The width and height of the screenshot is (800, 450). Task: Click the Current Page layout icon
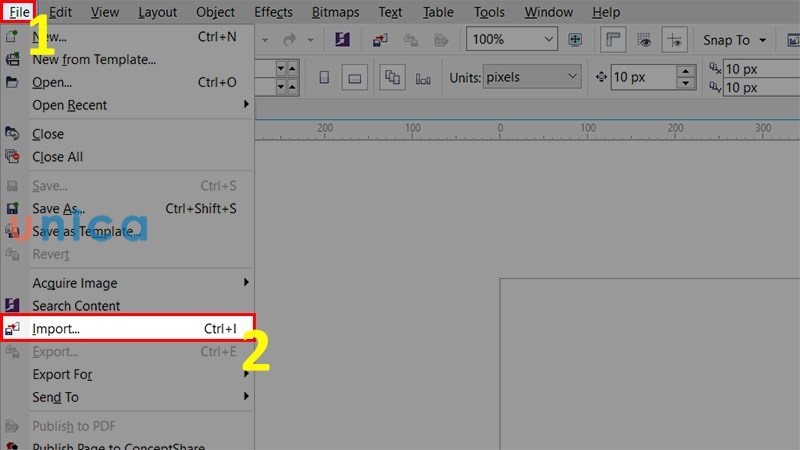[x=423, y=78]
